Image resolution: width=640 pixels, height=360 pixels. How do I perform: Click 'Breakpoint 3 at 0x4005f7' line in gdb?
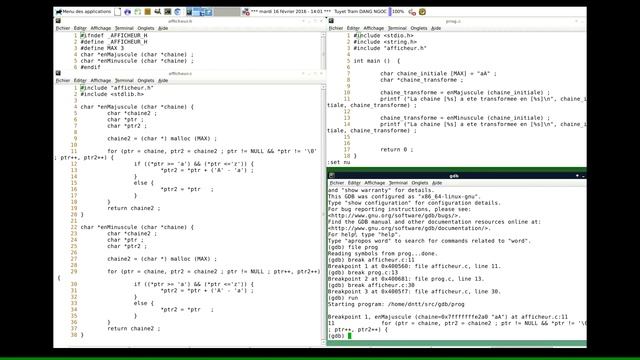[414, 291]
